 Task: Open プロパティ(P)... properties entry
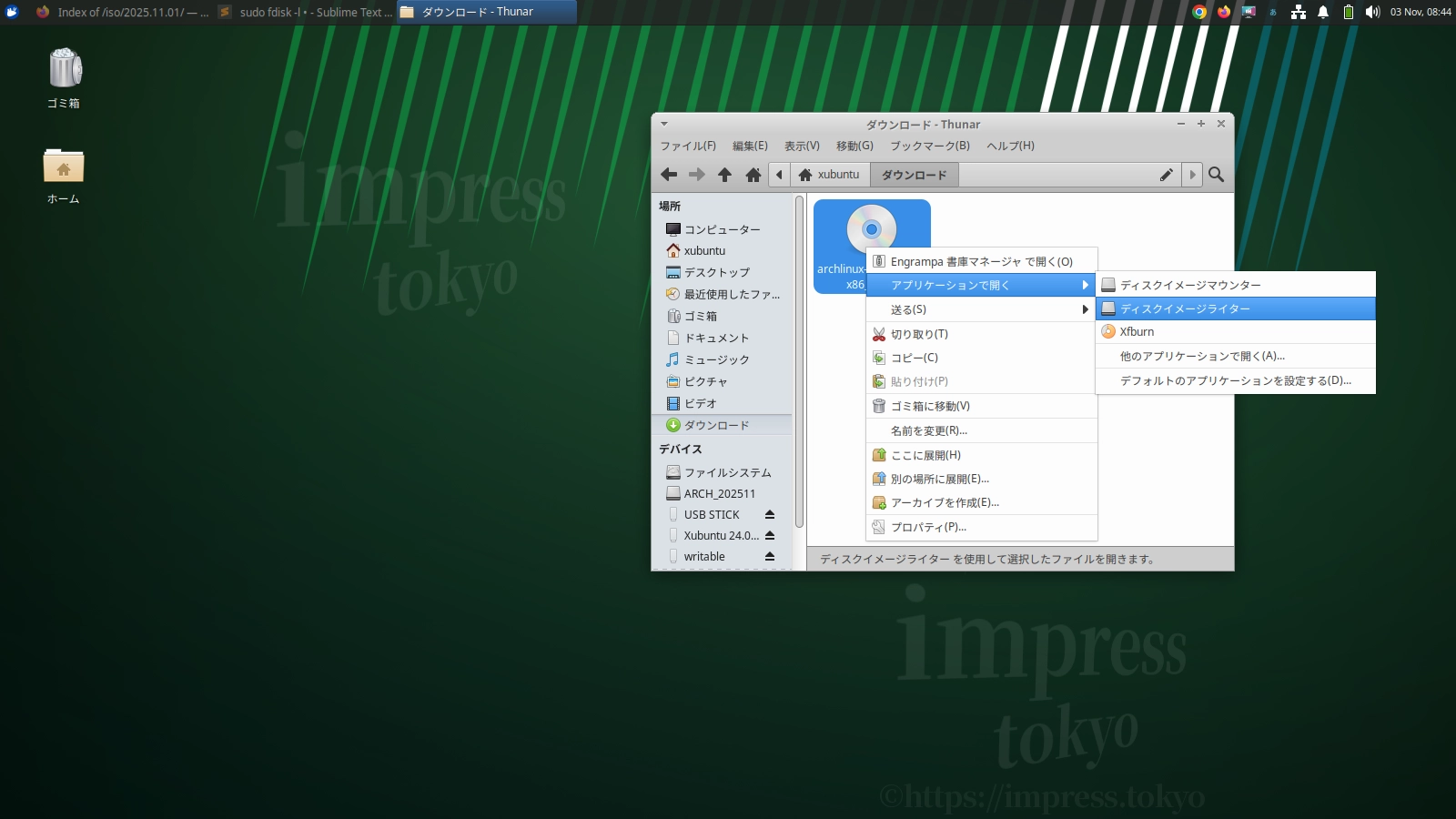(x=981, y=527)
